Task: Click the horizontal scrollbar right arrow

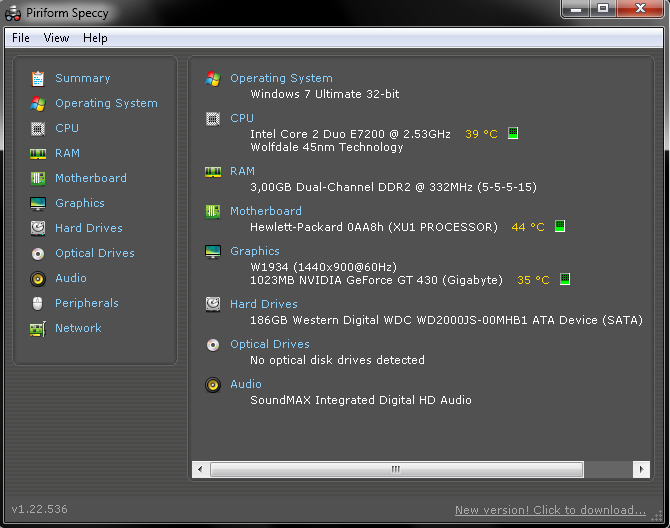Action: click(x=641, y=469)
